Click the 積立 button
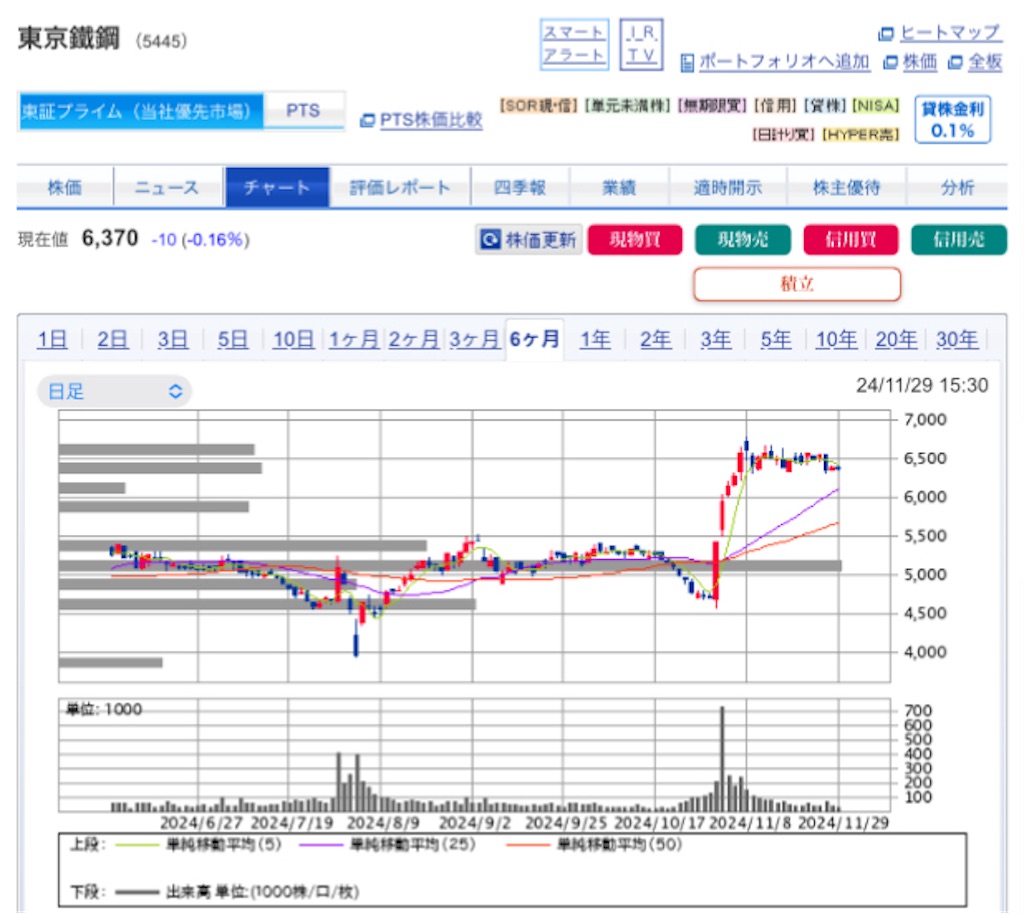 797,284
